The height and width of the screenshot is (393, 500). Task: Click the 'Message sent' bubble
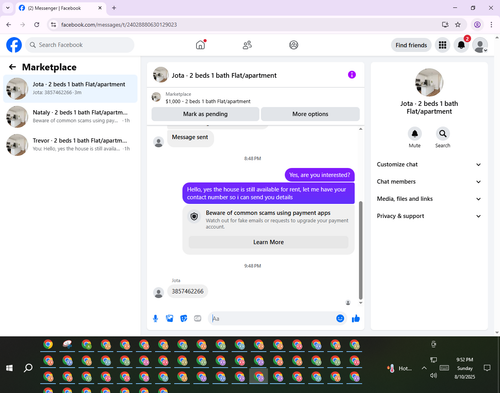coord(190,137)
